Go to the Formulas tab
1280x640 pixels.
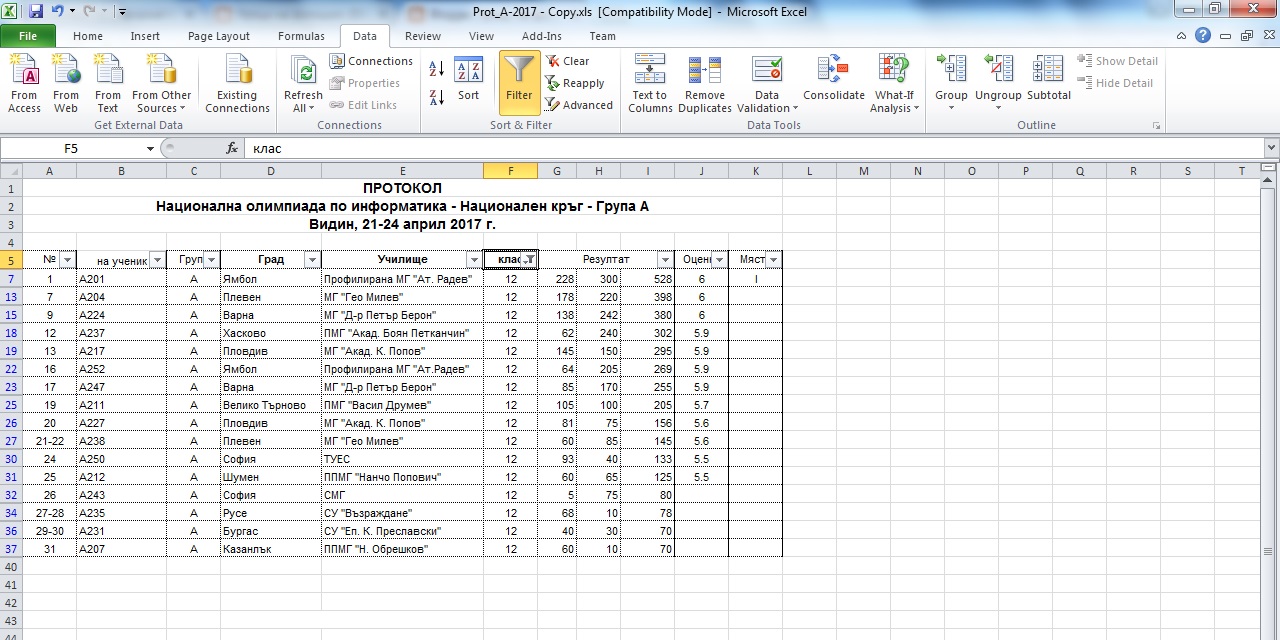301,36
